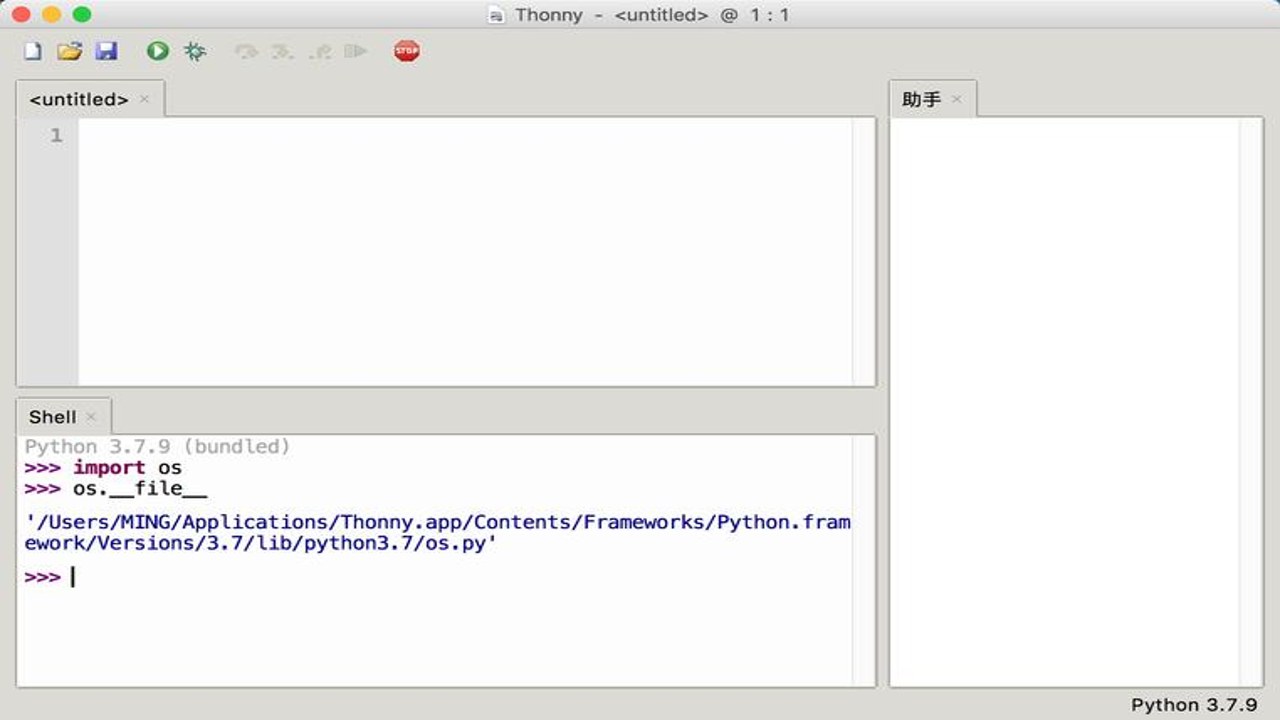1280x720 pixels.
Task: Click the Step out debug icon
Action: 320,51
